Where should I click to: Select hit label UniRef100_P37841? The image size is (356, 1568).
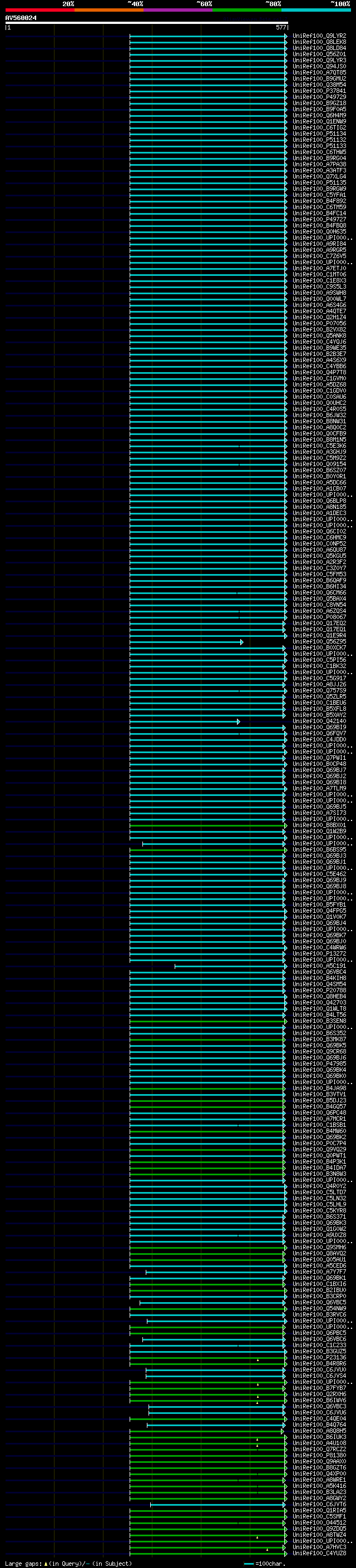click(x=319, y=91)
